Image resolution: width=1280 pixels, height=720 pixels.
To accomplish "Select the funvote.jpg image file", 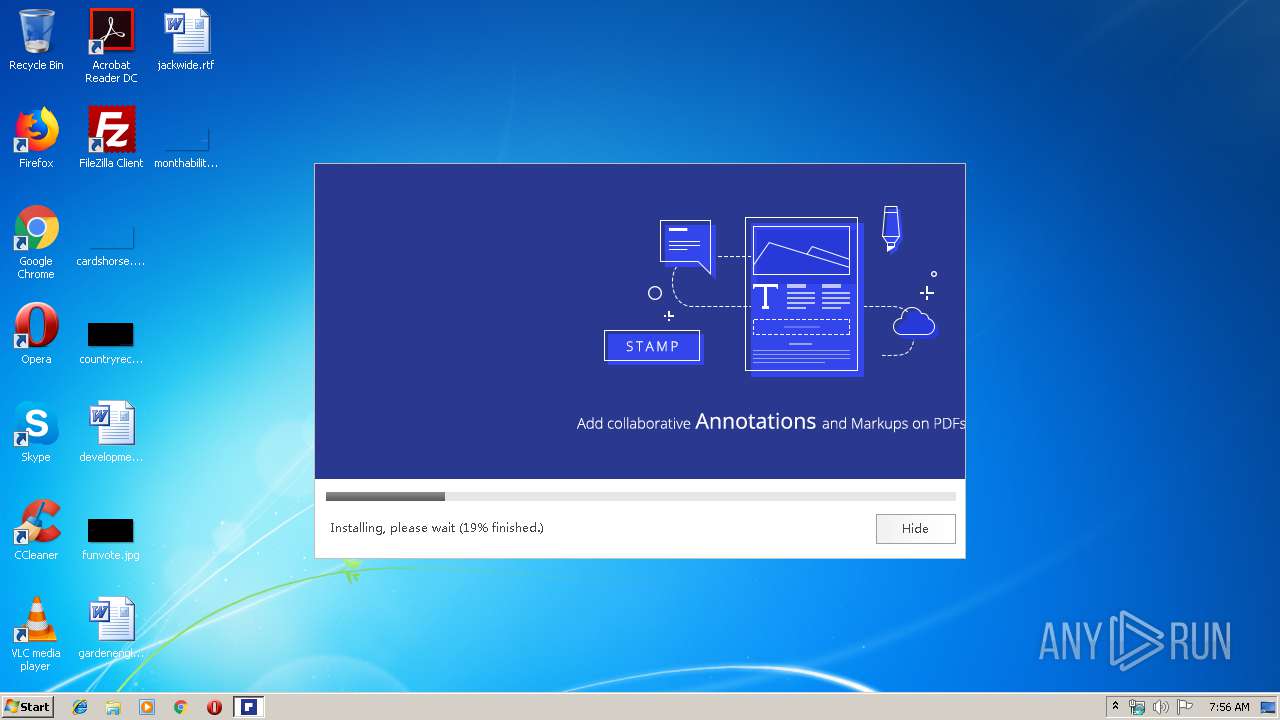I will tap(111, 539).
